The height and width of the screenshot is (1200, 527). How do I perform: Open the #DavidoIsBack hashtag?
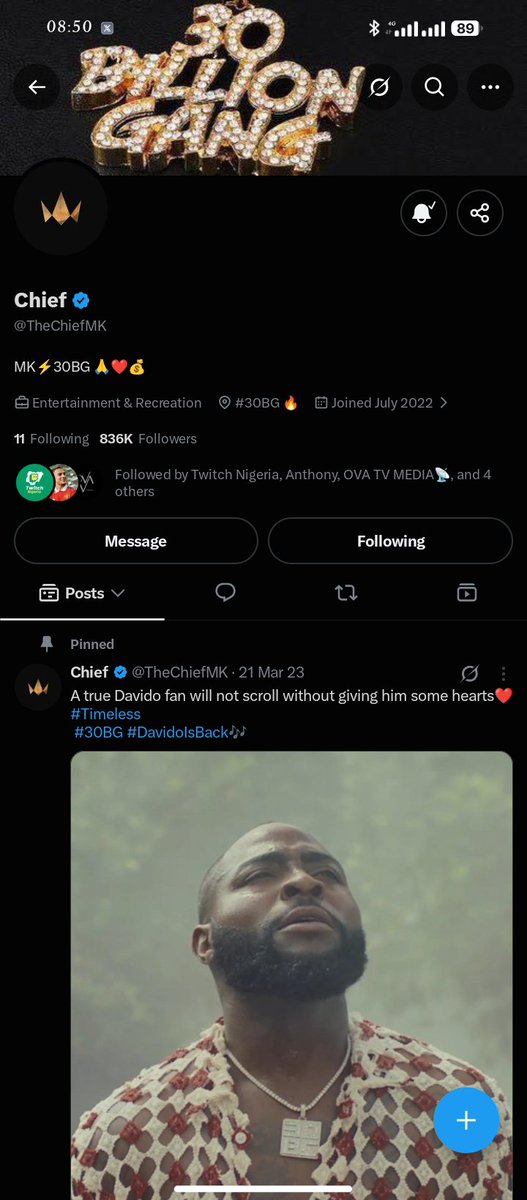pos(177,733)
